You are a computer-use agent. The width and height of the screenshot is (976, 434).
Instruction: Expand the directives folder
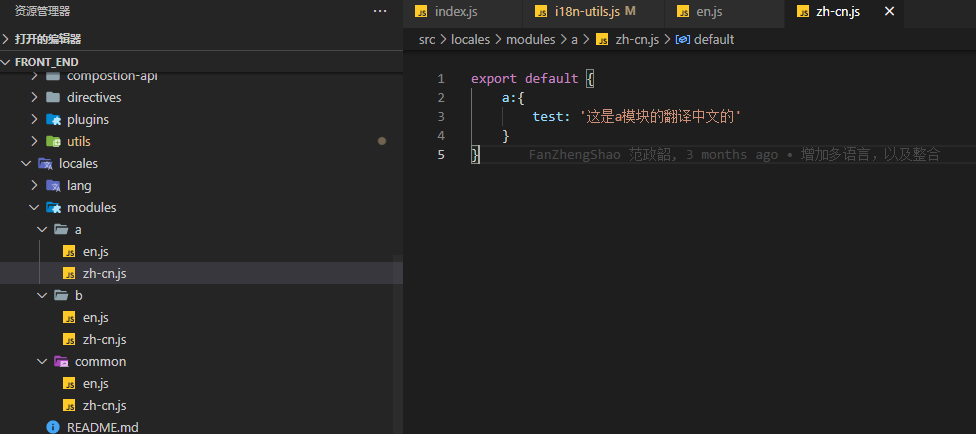point(34,97)
